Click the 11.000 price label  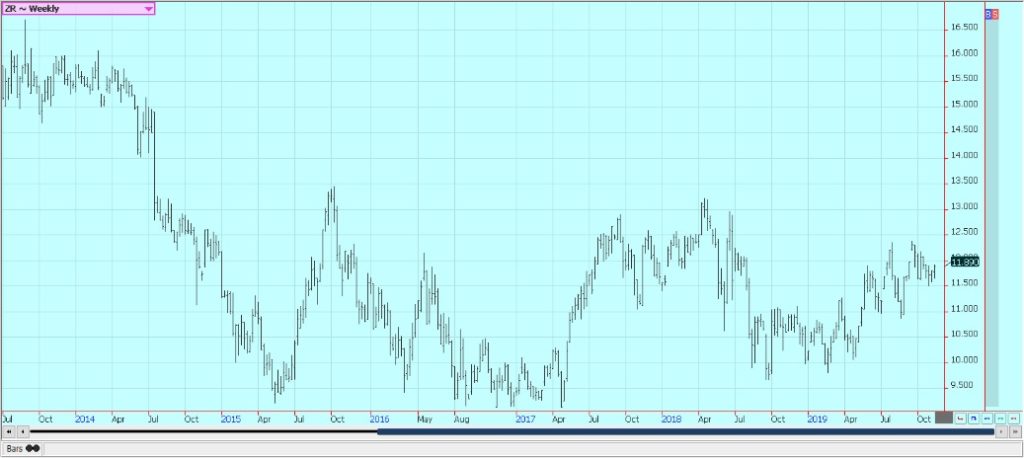pos(964,308)
